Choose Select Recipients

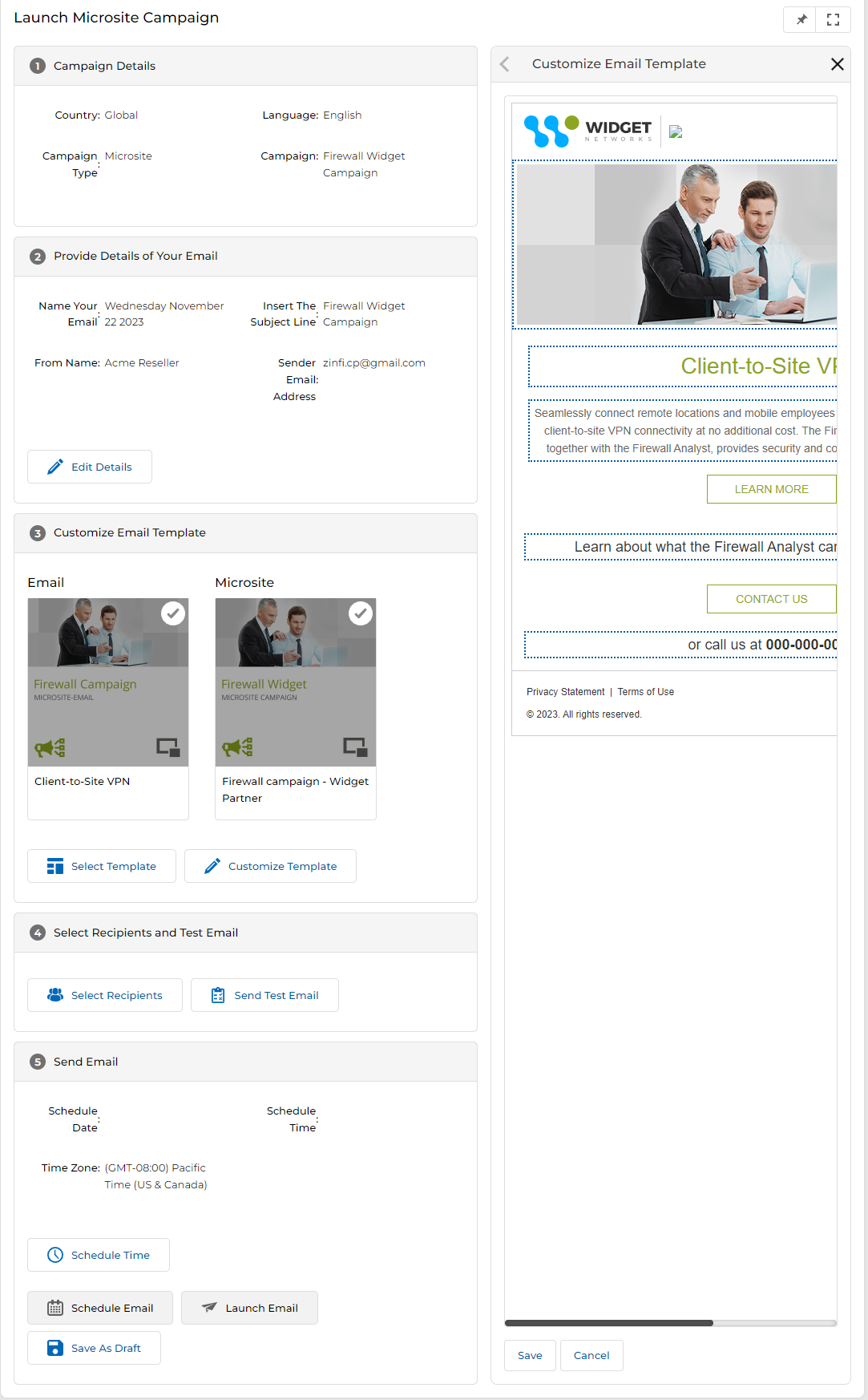pyautogui.click(x=105, y=995)
